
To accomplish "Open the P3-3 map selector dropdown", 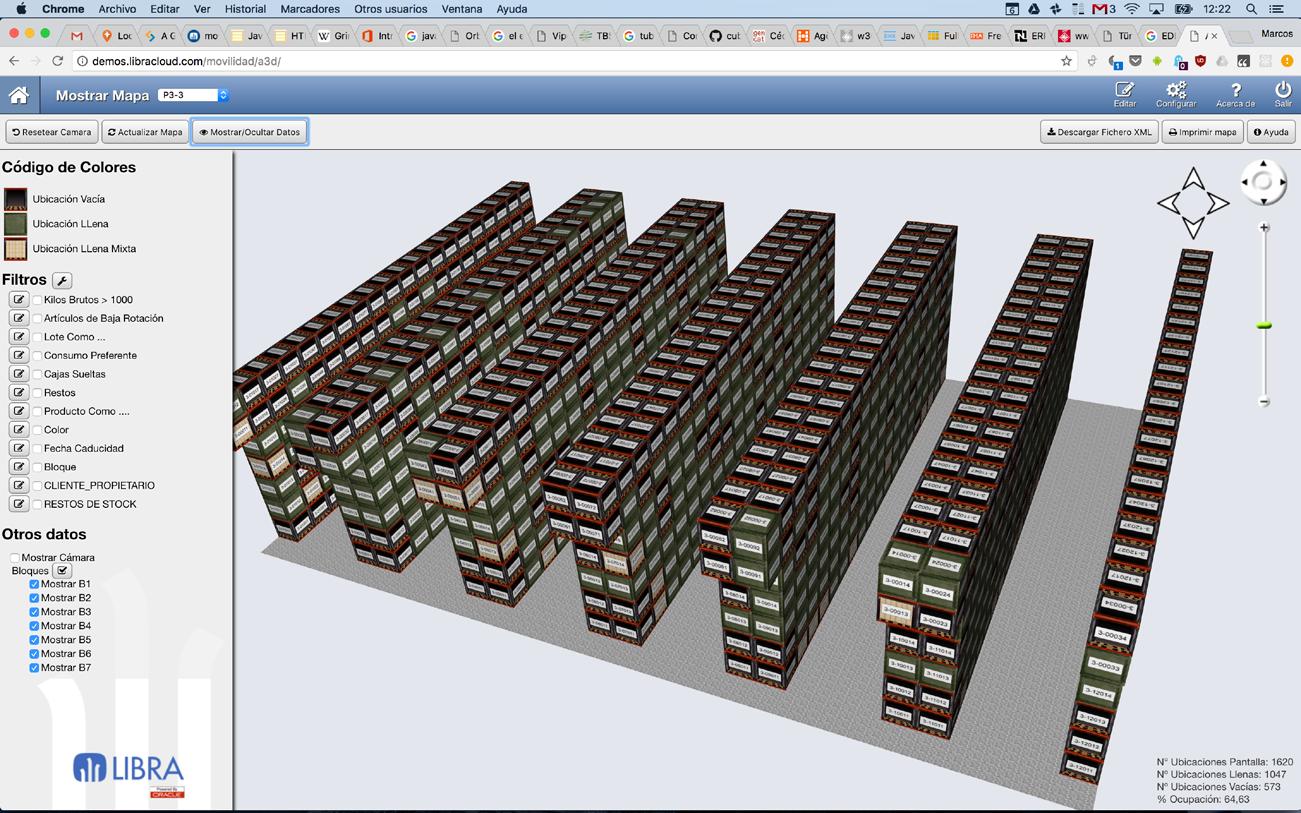I will 193,95.
